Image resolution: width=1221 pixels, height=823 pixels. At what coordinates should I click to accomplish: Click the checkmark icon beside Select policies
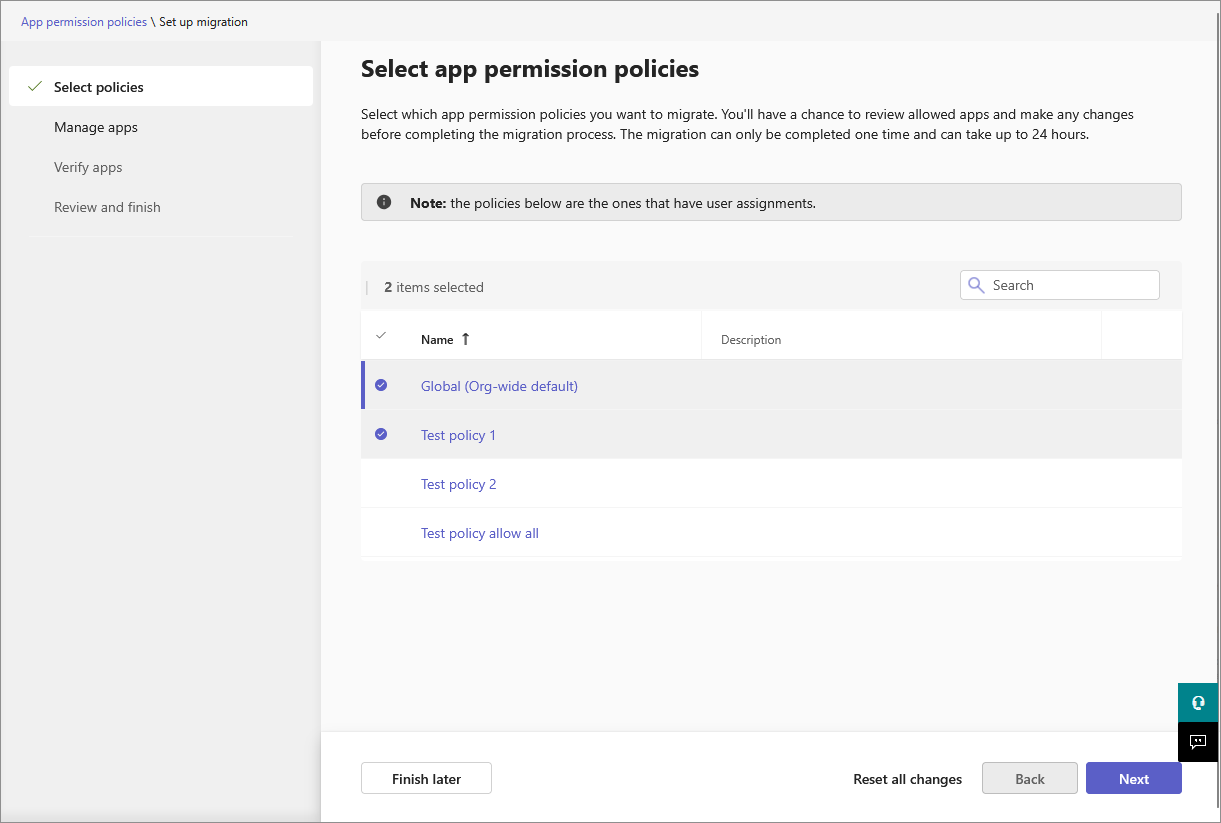coord(35,87)
